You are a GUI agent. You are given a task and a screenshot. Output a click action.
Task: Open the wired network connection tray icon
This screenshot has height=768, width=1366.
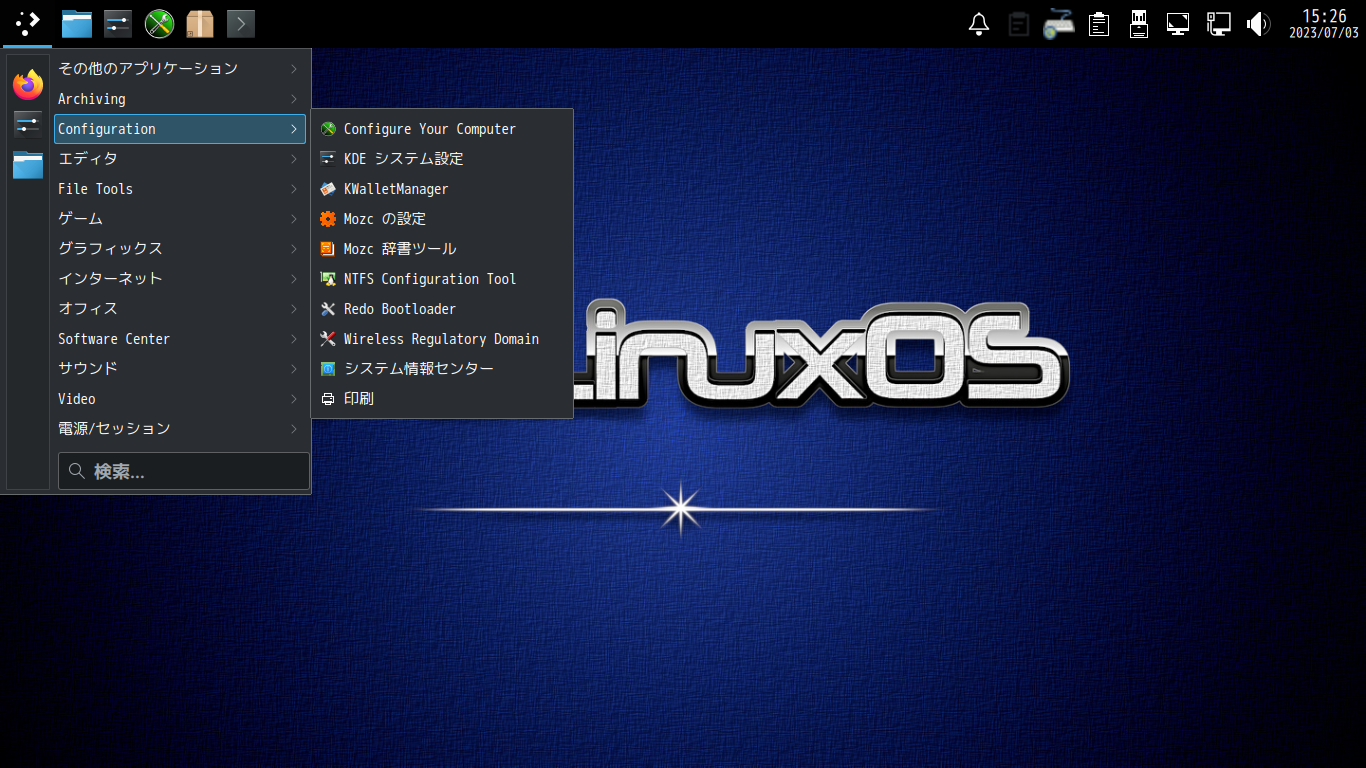coord(1218,24)
